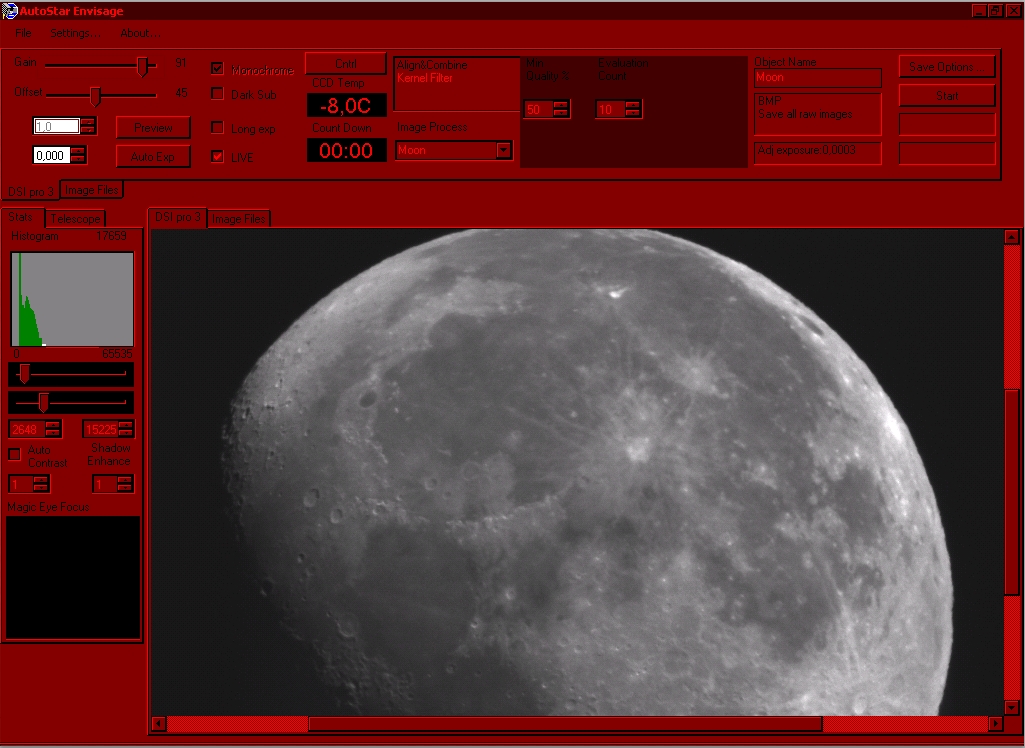Click the exposure field showing 0,000
This screenshot has height=748, width=1025.
click(51, 156)
